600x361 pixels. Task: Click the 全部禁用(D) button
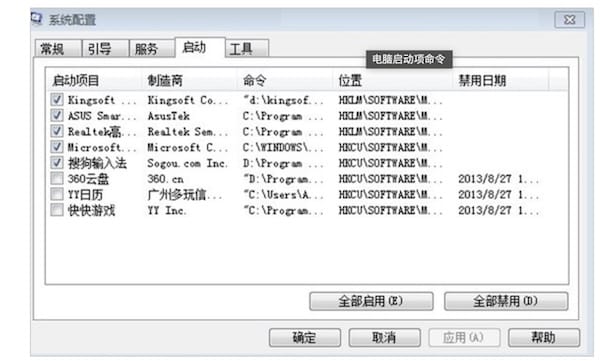506,301
